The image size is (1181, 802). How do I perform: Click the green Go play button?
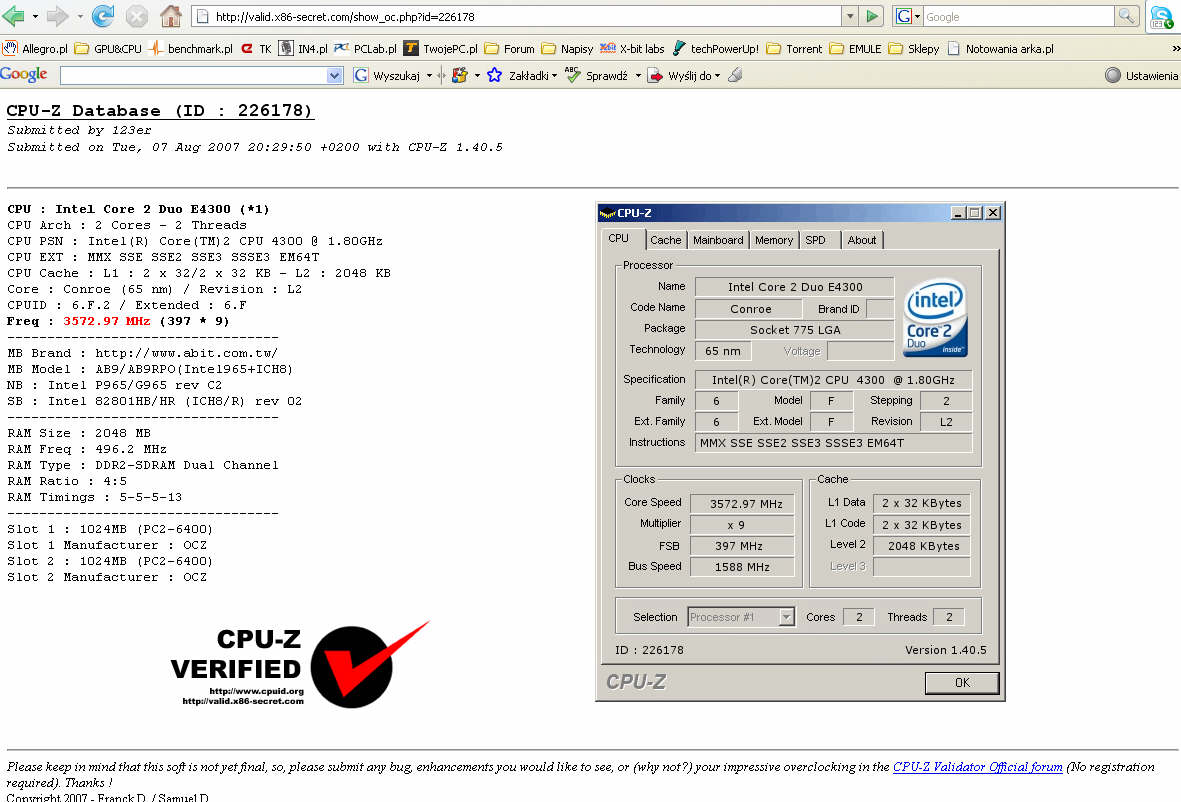point(872,16)
